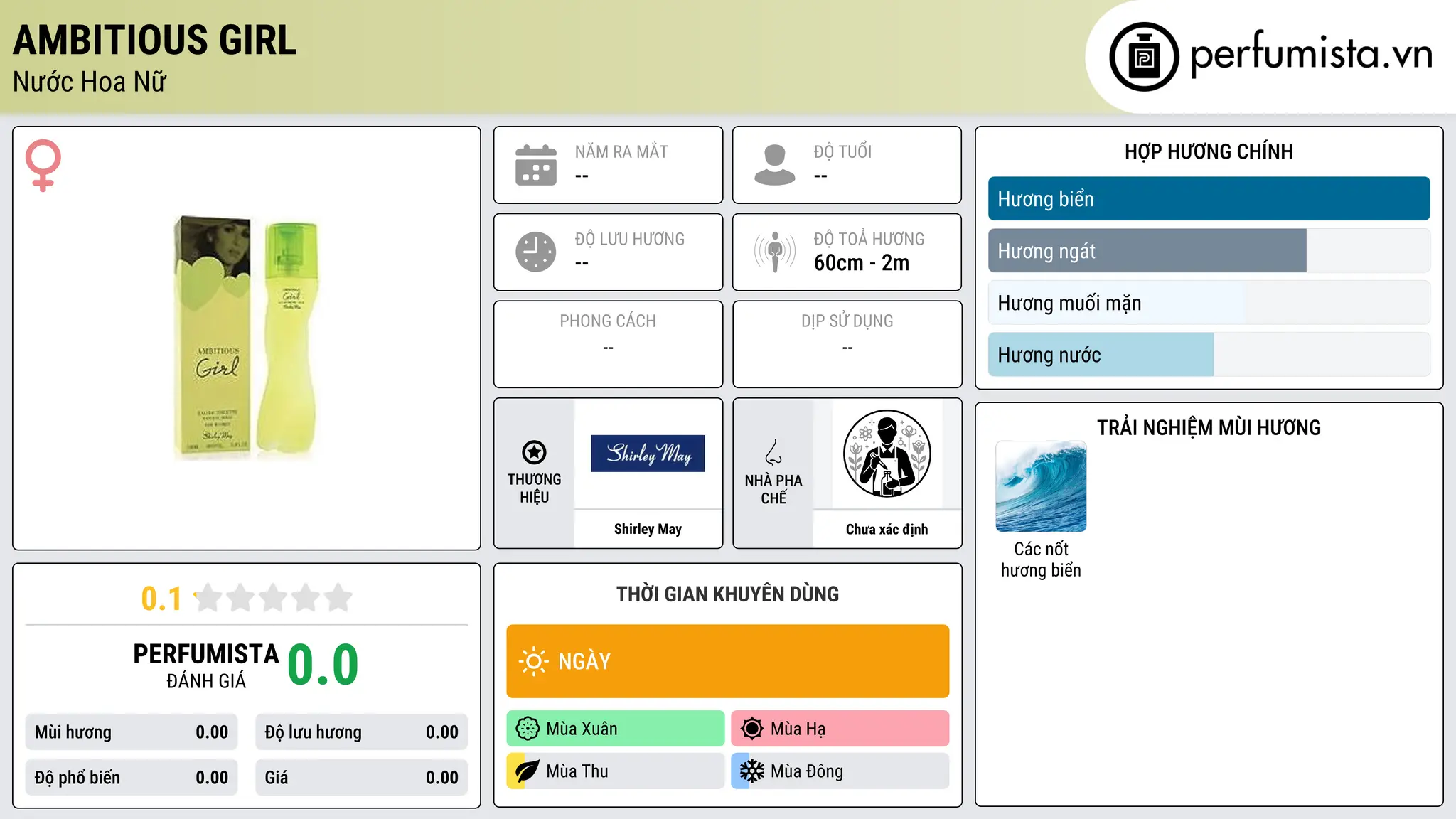
Task: Click the snowflake icon for Mùa Đông
Action: pyautogui.click(x=752, y=771)
